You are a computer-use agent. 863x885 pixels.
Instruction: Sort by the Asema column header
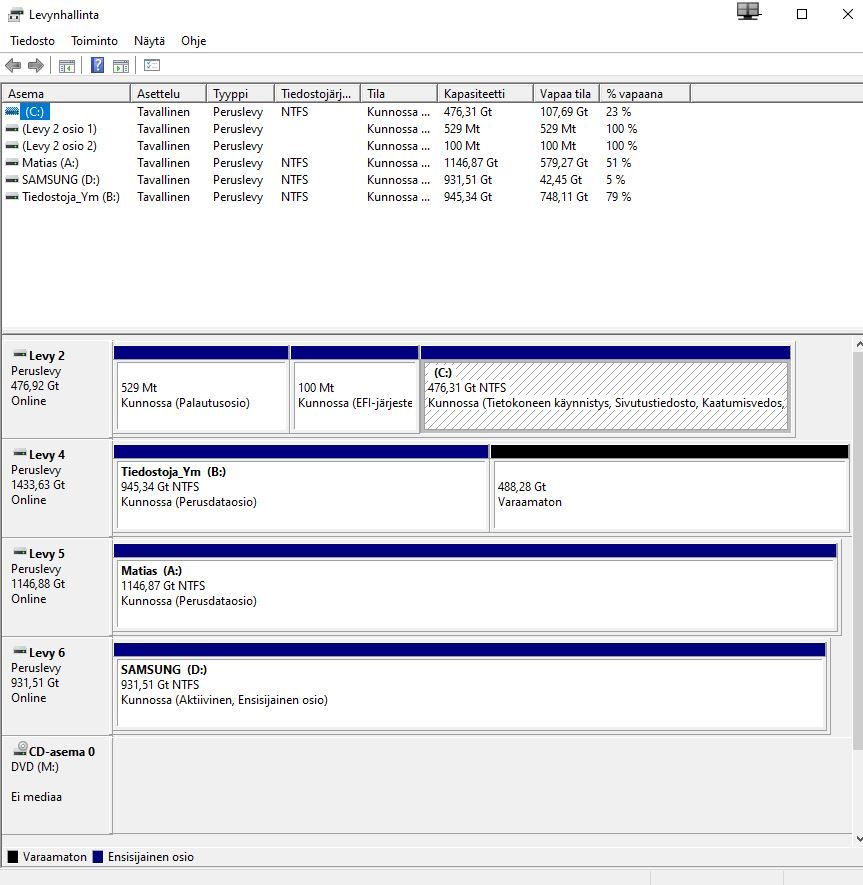pos(66,94)
